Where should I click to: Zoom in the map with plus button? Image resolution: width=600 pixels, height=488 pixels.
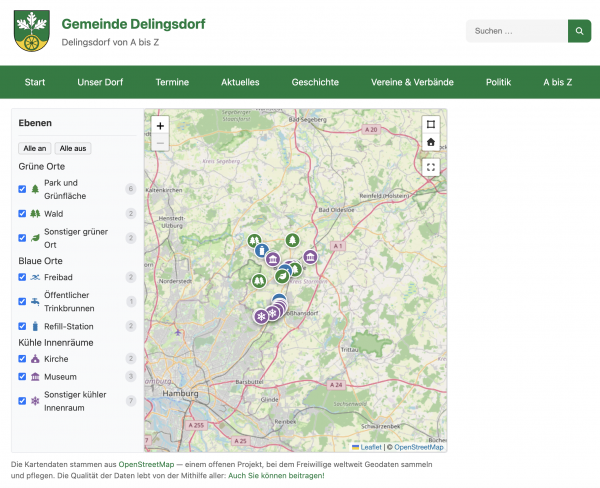click(160, 126)
